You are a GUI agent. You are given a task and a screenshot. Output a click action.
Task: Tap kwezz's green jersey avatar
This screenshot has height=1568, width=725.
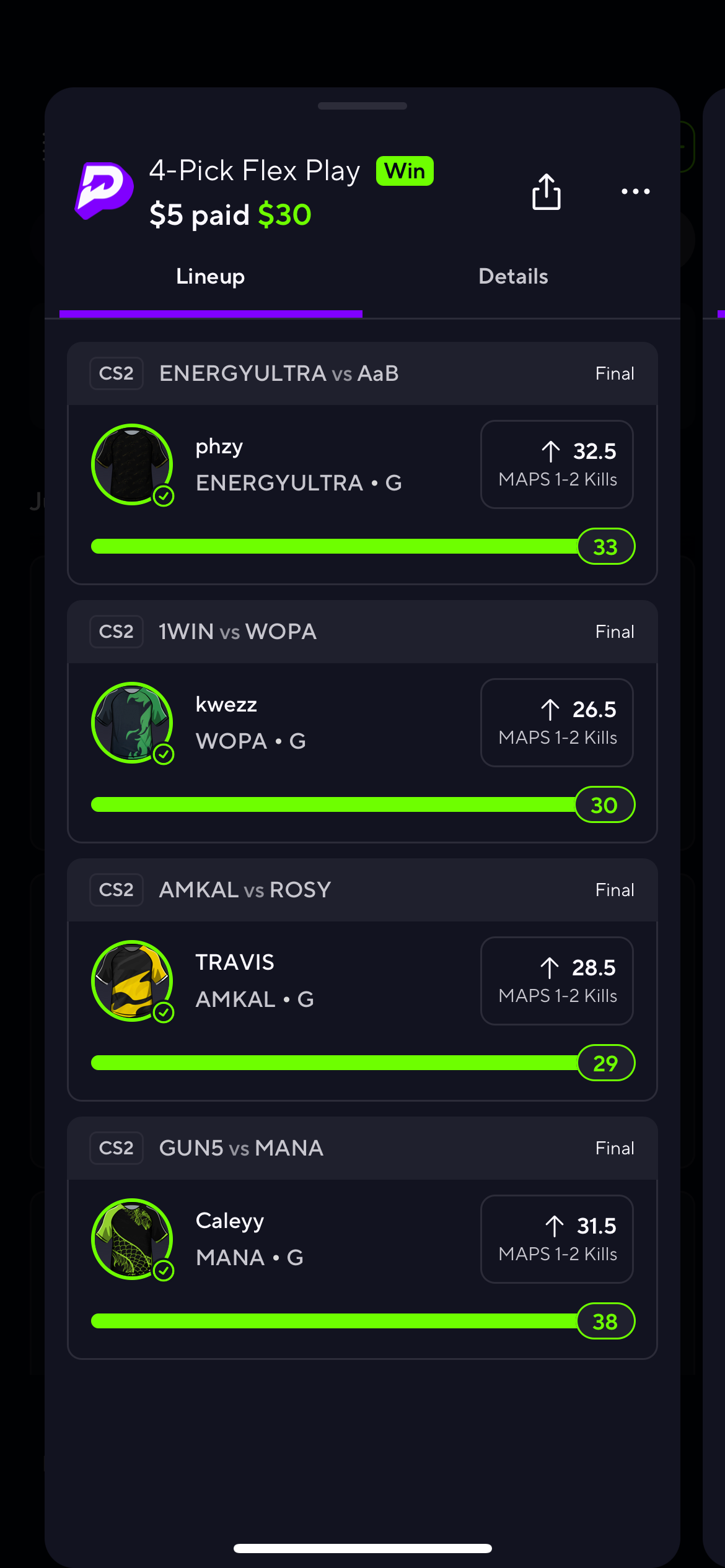pyautogui.click(x=132, y=723)
